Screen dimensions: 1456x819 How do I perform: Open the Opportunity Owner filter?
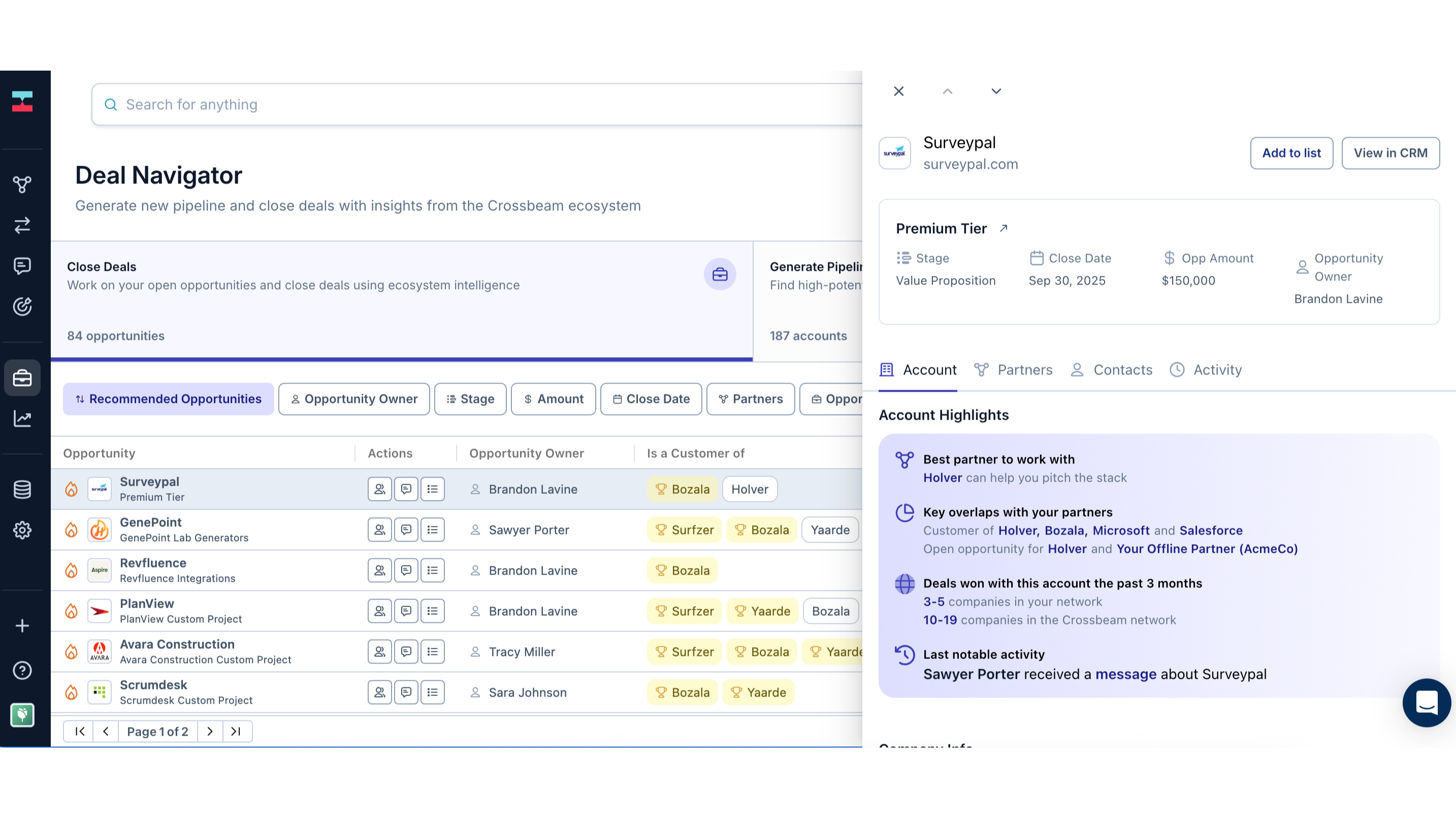coord(354,399)
